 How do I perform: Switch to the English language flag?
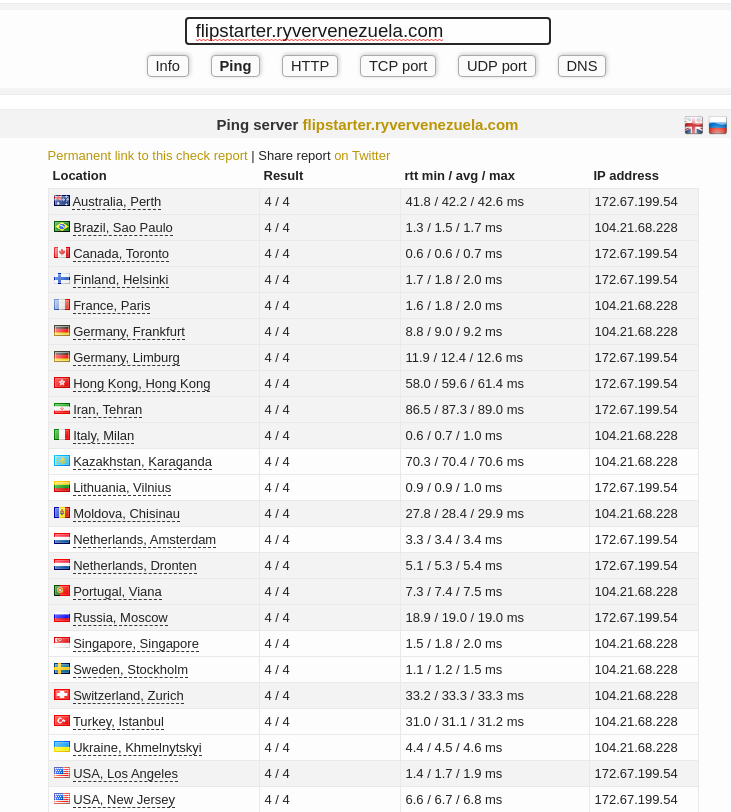point(693,125)
